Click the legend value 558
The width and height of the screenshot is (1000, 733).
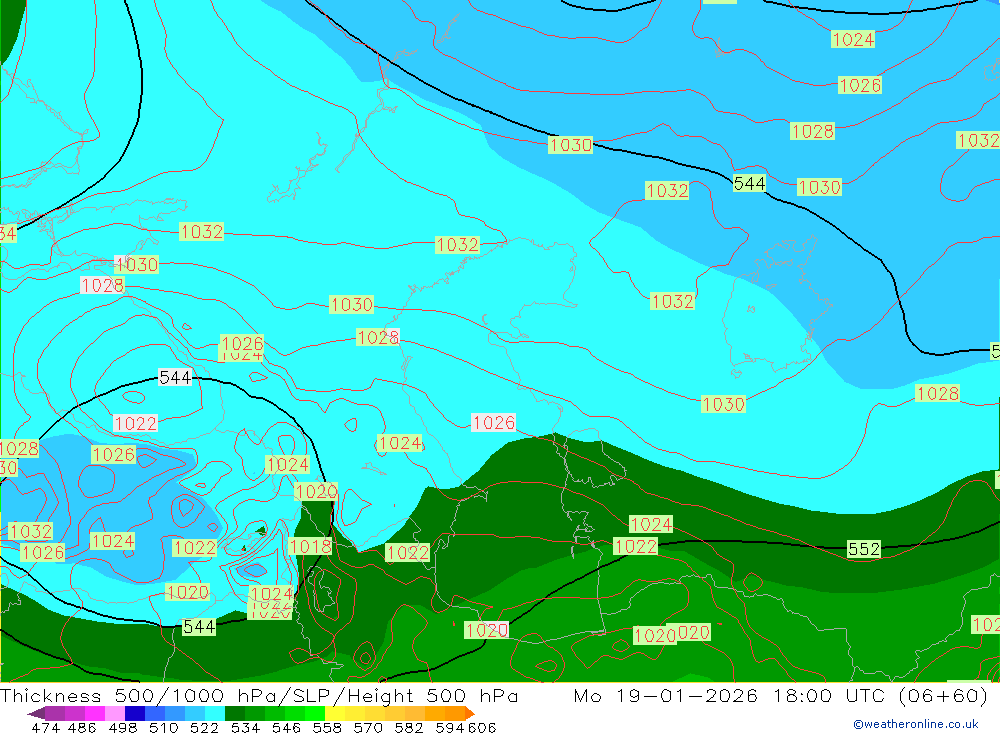(327, 727)
